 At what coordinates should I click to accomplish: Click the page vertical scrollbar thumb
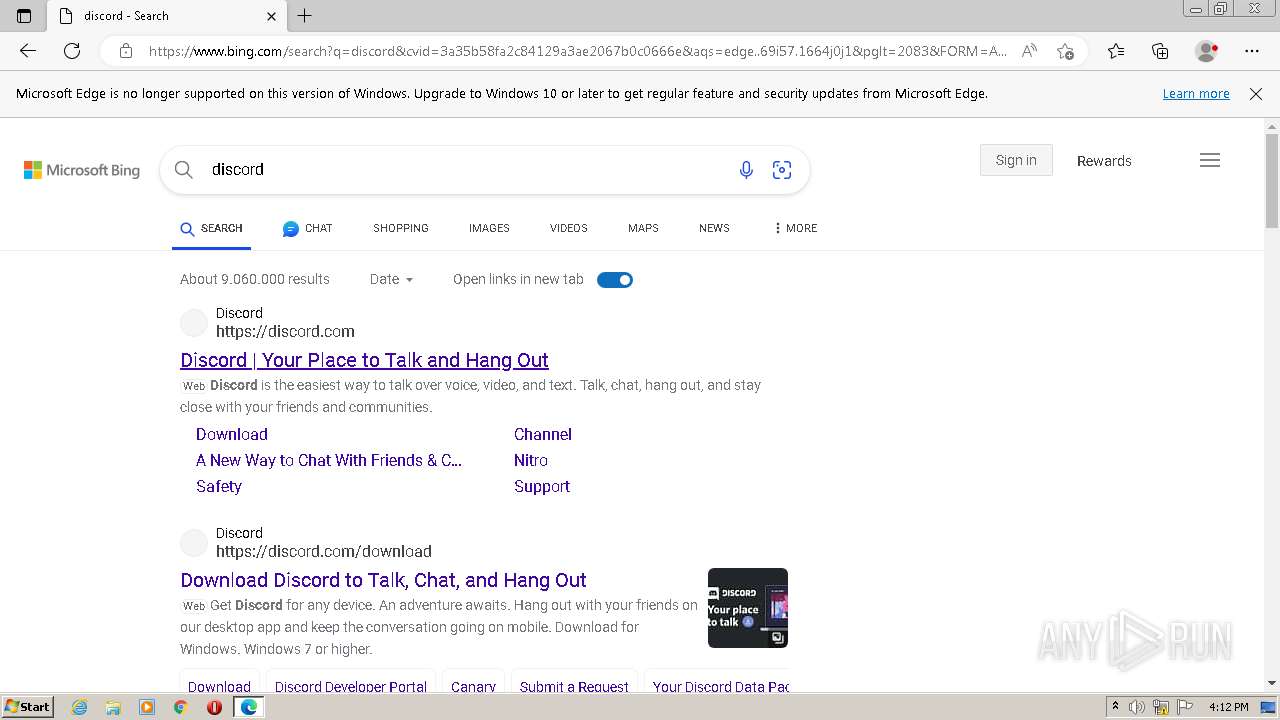(1272, 180)
